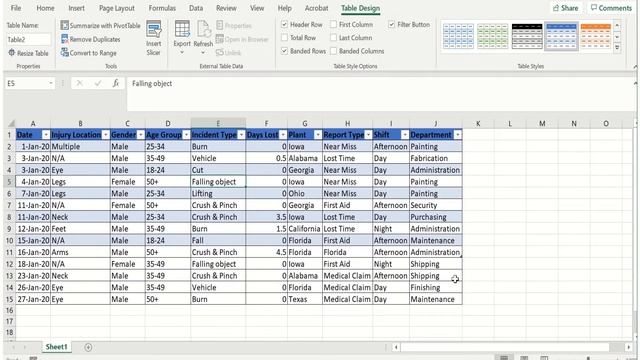The height and width of the screenshot is (360, 640).
Task: Click the Table Name input field
Action: point(29,40)
